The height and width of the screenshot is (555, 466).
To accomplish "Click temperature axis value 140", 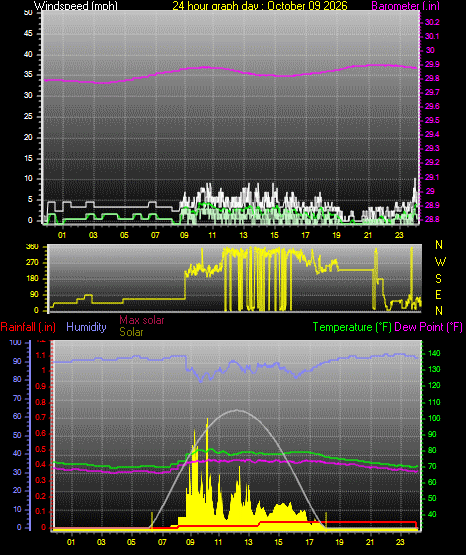I will coord(434,353).
